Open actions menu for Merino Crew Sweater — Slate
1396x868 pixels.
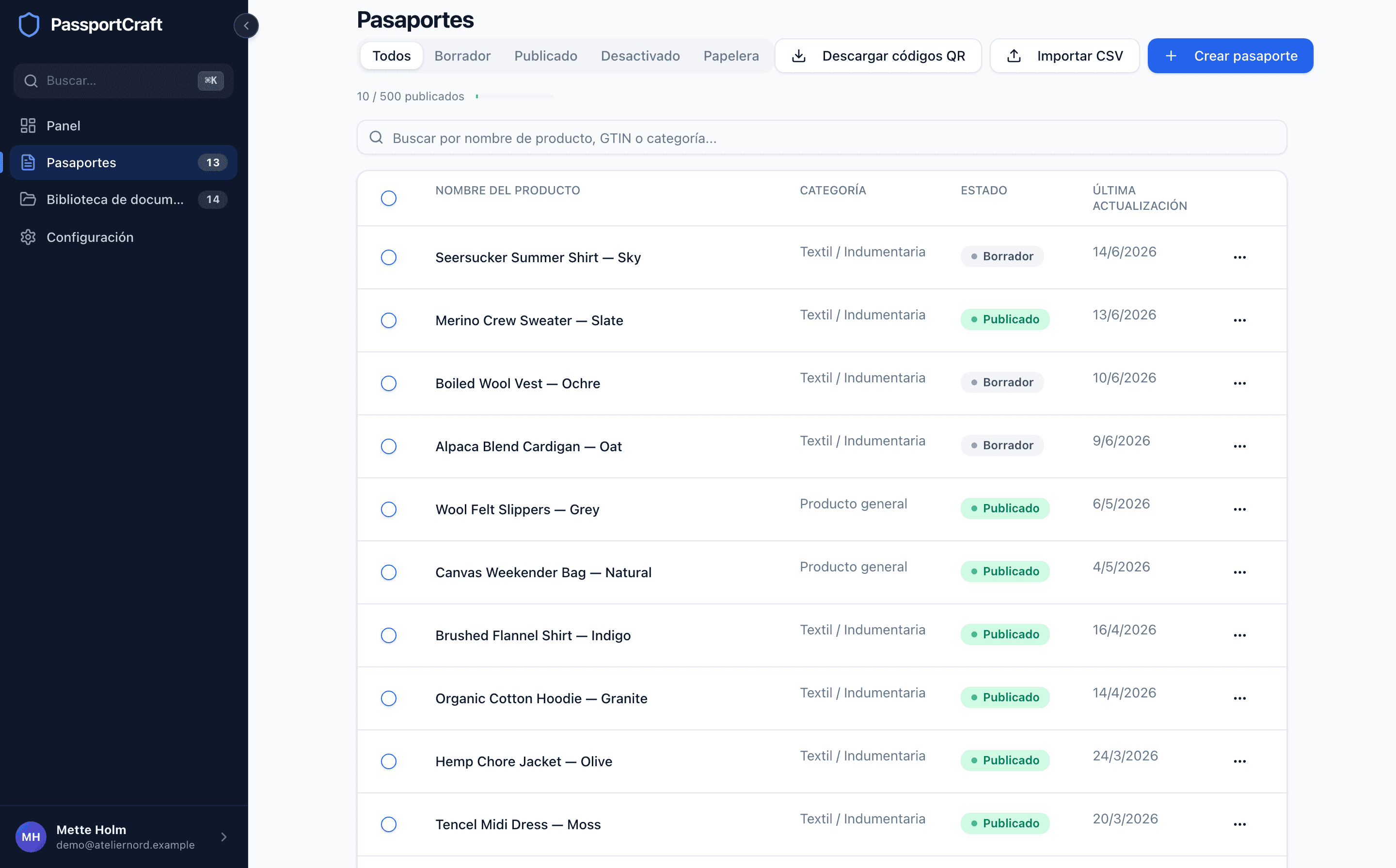[1240, 320]
